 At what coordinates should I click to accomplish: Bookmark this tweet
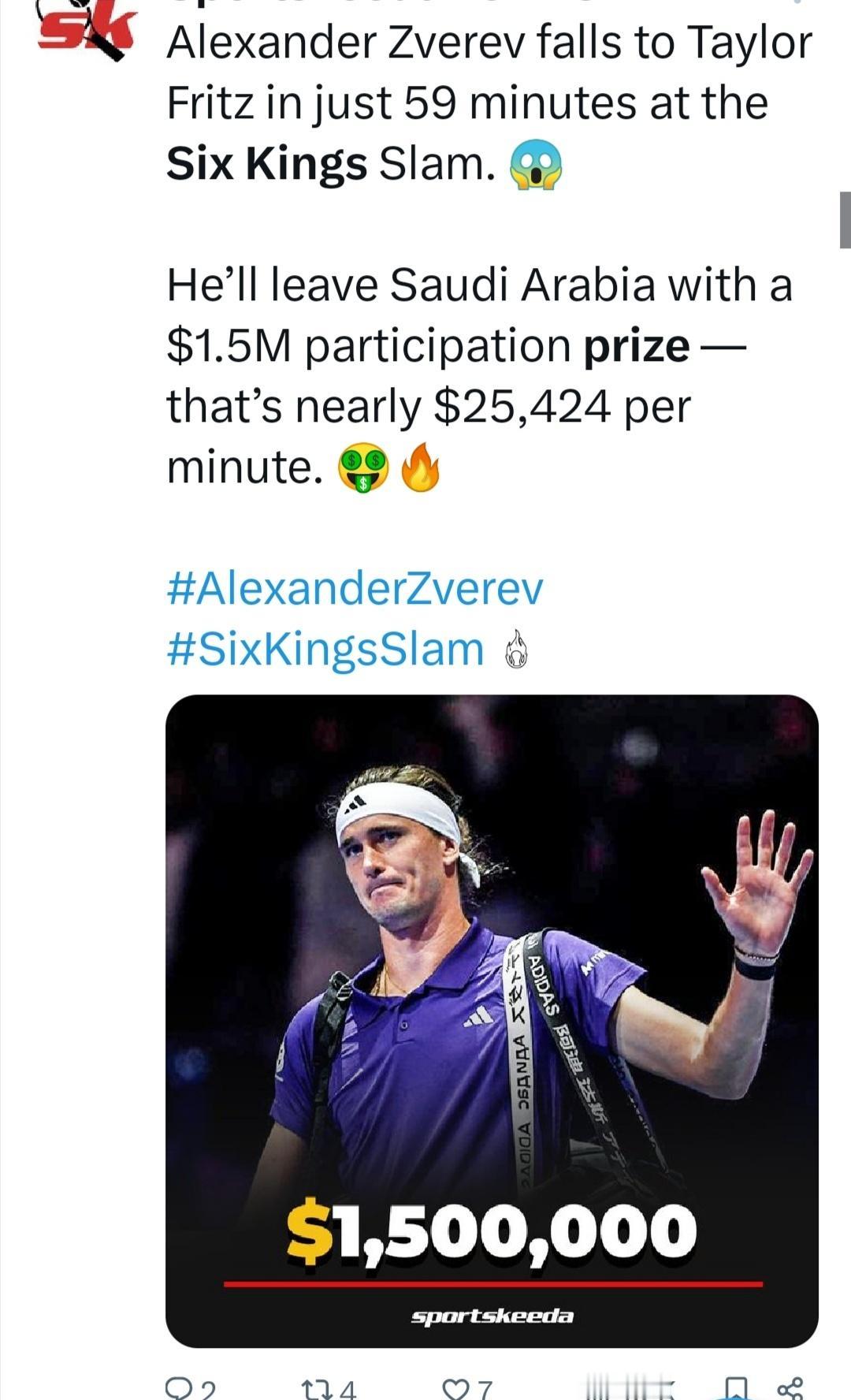point(735,1389)
